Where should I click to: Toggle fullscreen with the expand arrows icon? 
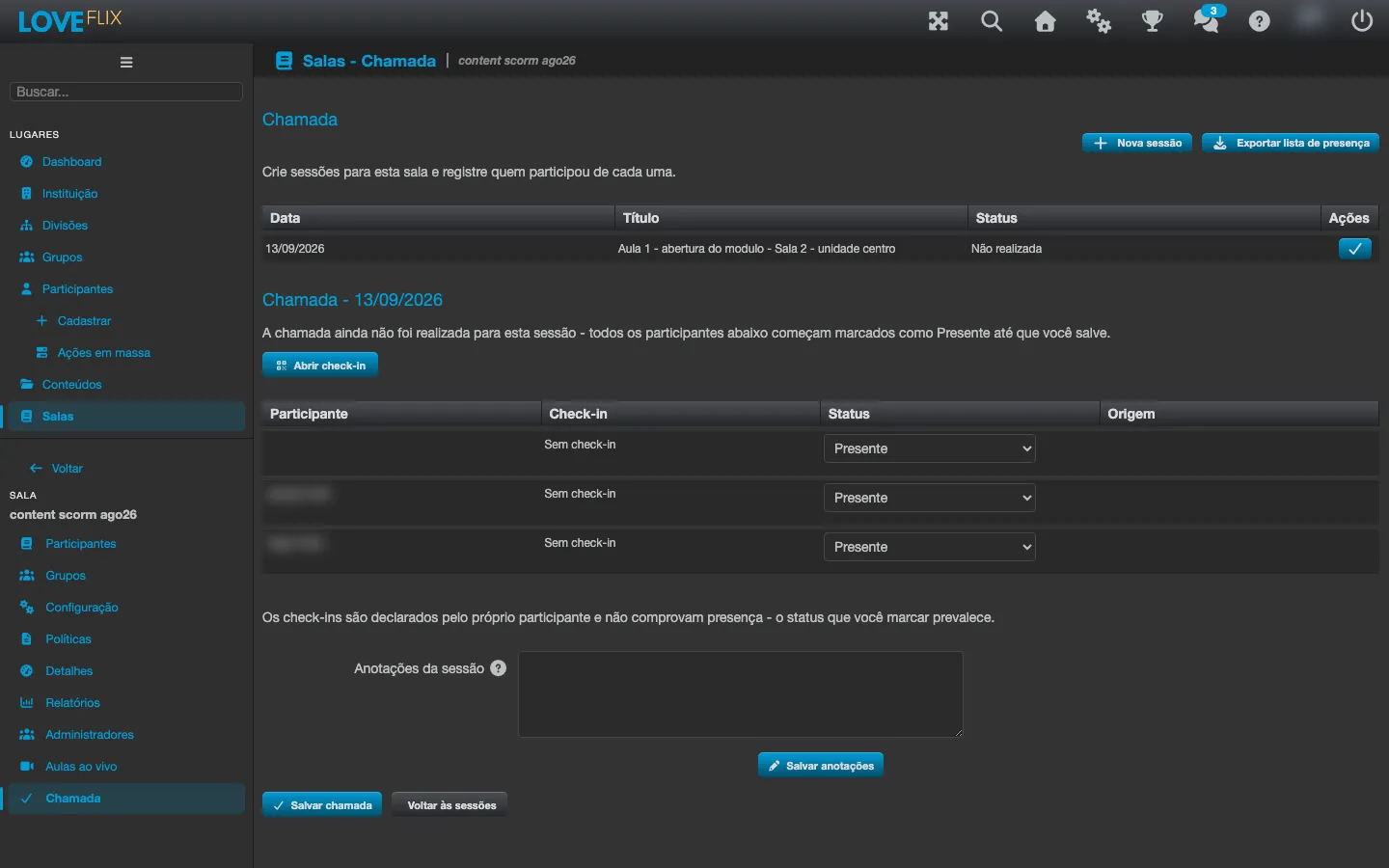(939, 21)
